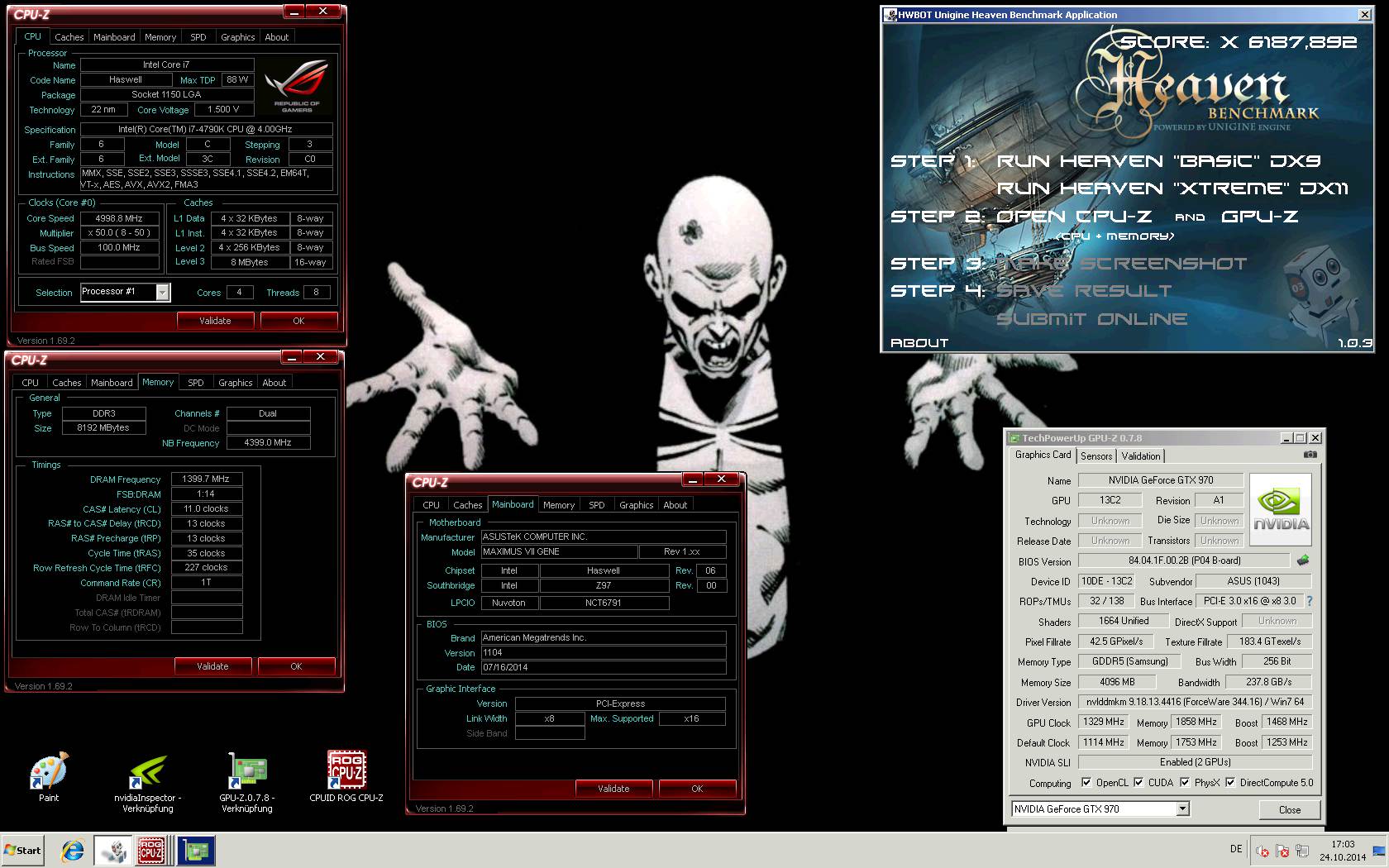Click OK in the CPU tab CPU-Z window

click(x=298, y=321)
